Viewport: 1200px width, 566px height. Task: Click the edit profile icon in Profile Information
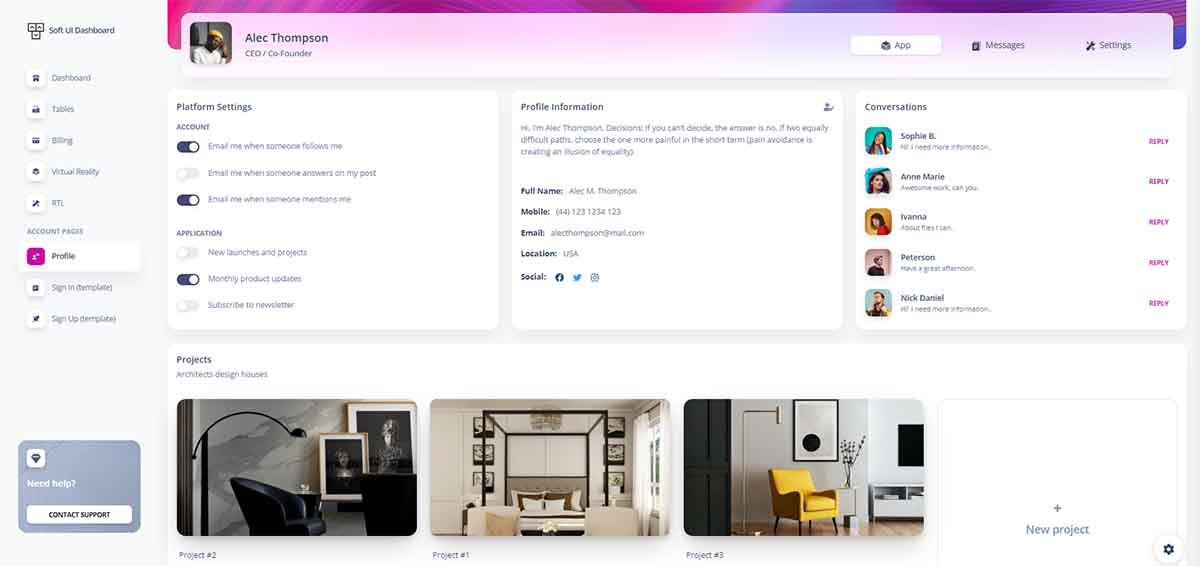pos(828,107)
